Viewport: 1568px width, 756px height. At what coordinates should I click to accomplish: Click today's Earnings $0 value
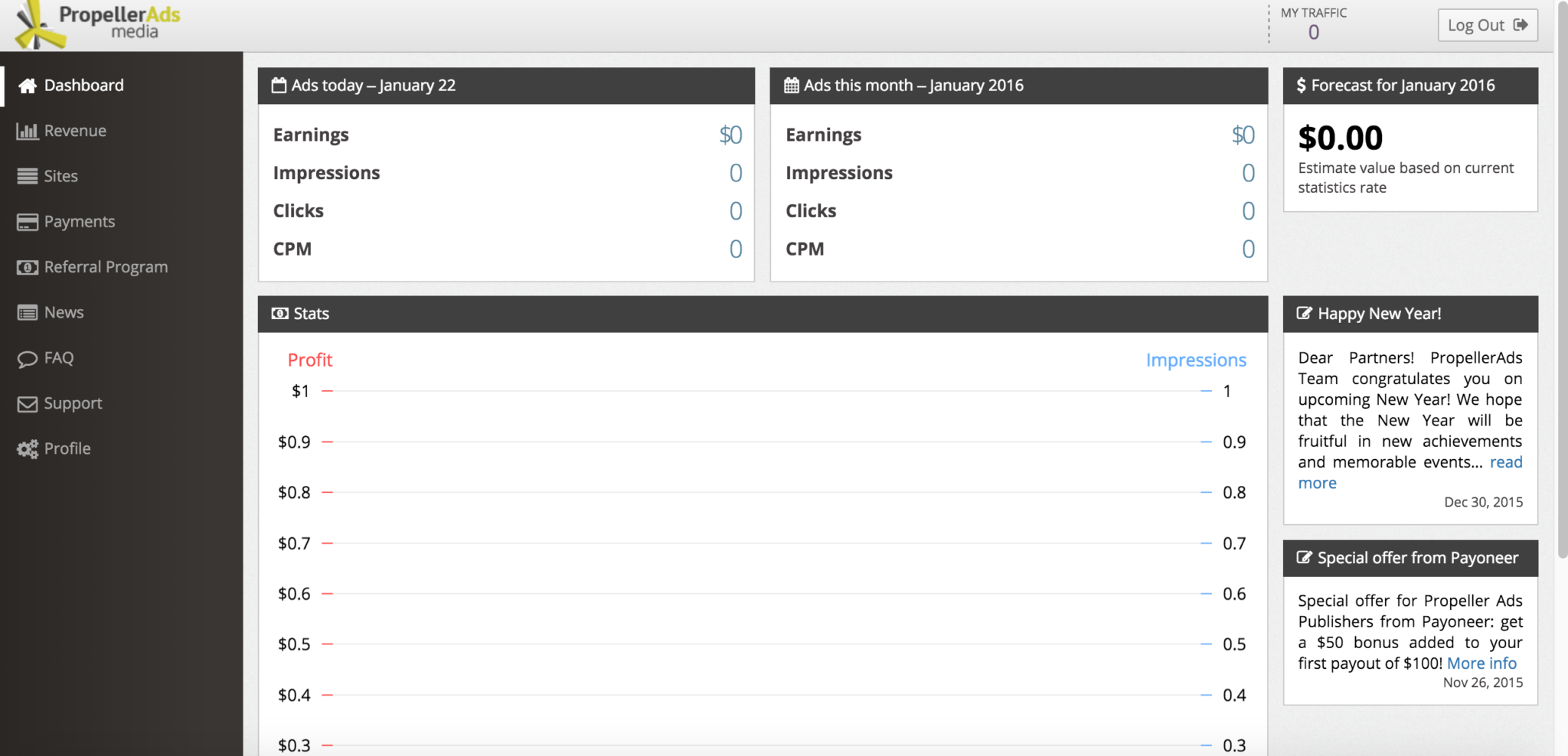click(730, 135)
